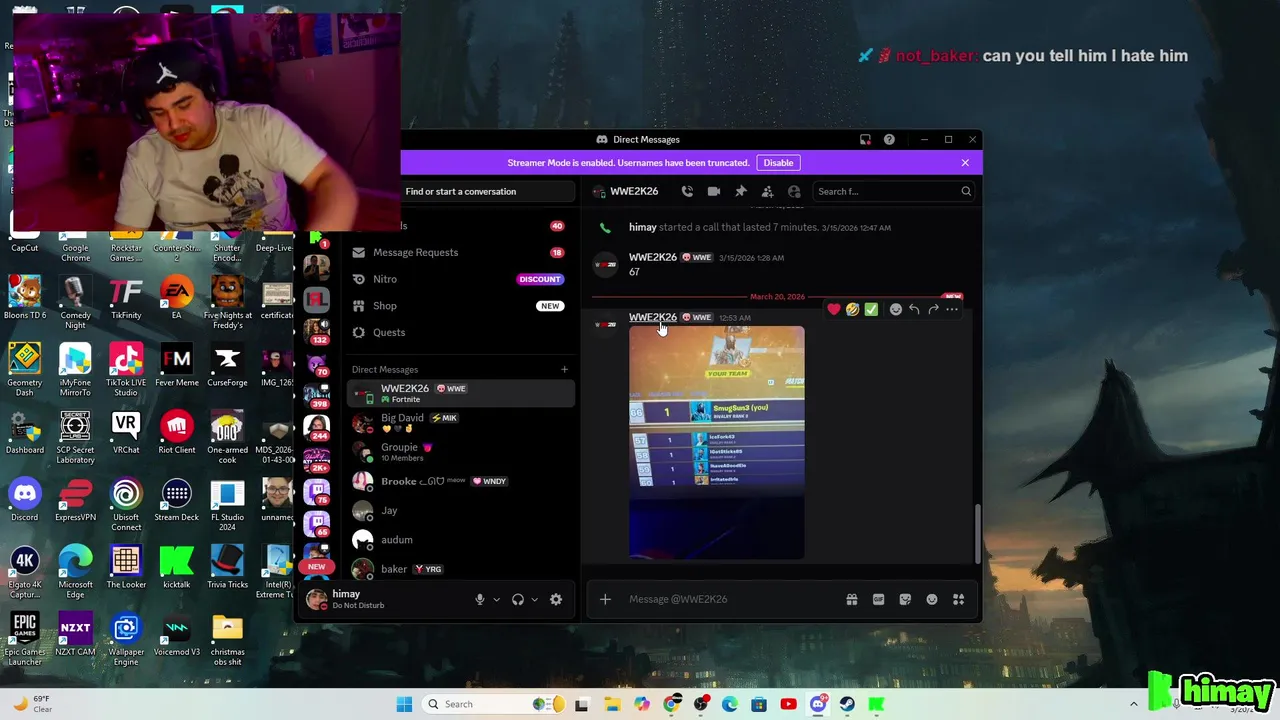Select the CurseForge desktop icon

227,365
